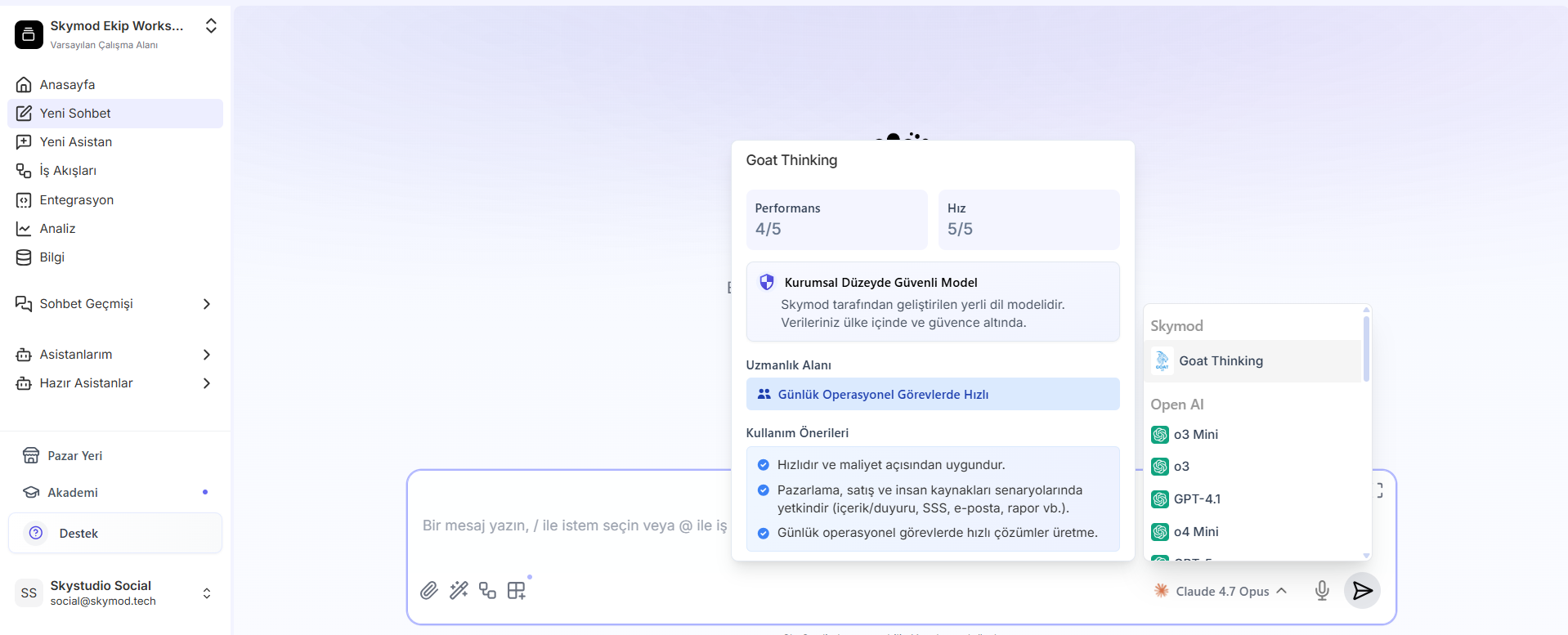The height and width of the screenshot is (635, 1568).
Task: Click the expand fullscreen icon in message box
Action: pyautogui.click(x=1379, y=490)
